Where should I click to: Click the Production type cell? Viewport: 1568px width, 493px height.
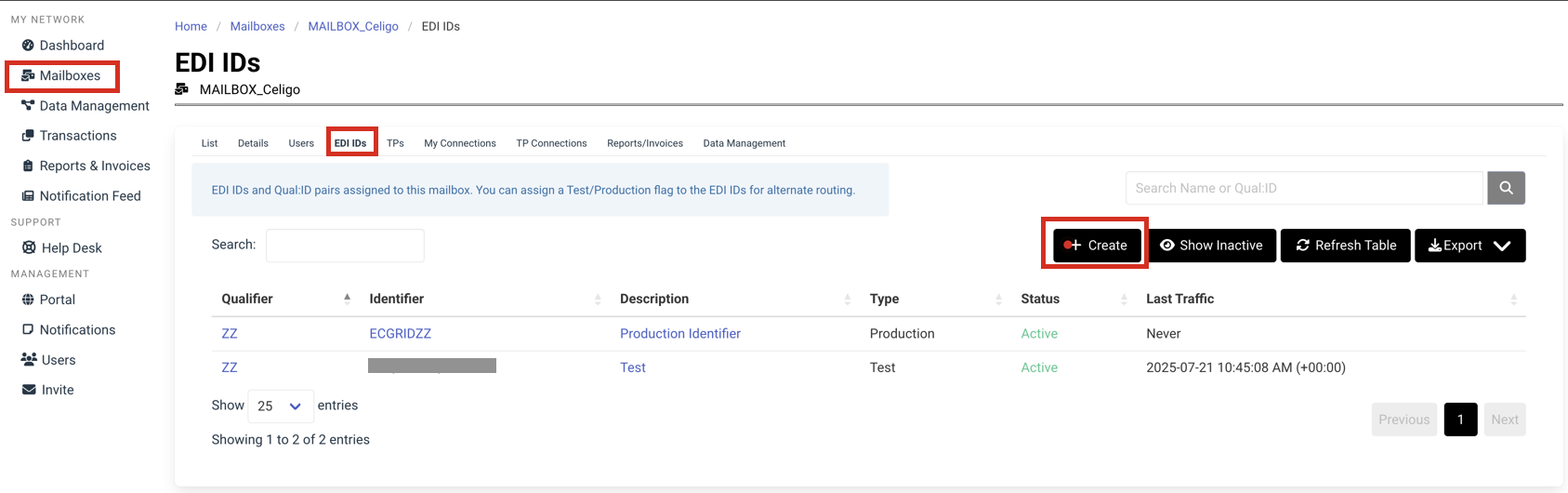903,334
